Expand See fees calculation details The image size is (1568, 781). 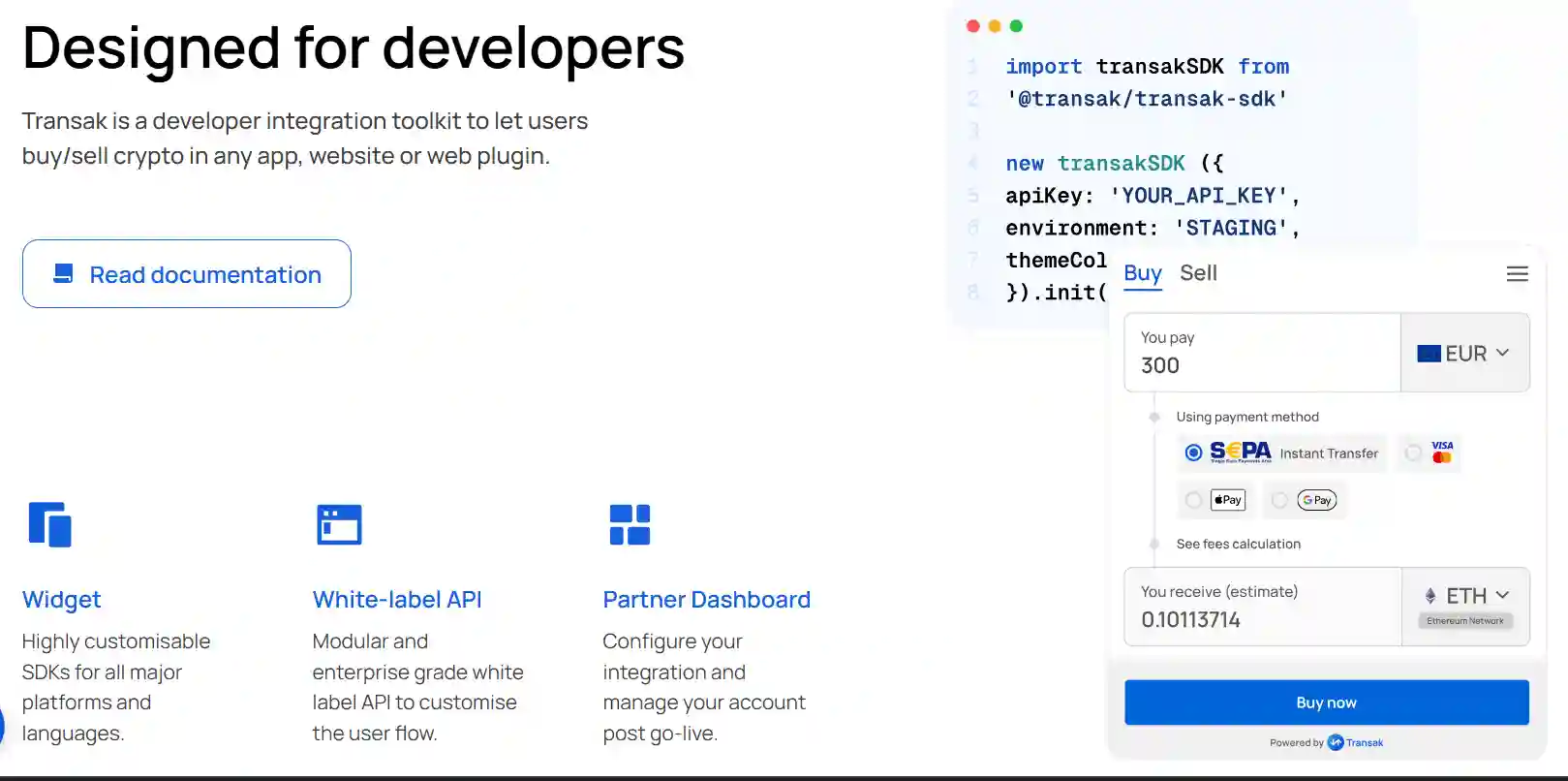click(1238, 544)
